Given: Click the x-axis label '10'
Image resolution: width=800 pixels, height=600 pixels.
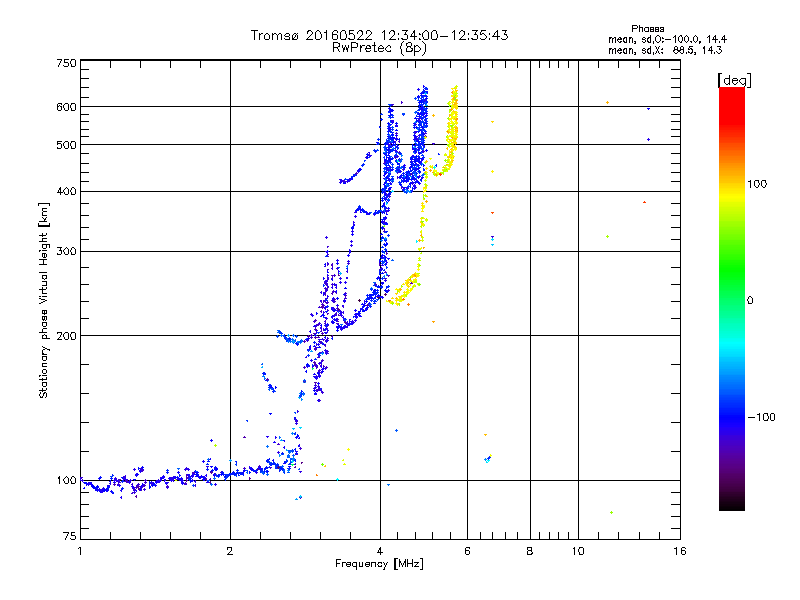Looking at the screenshot, I should click(x=578, y=552).
